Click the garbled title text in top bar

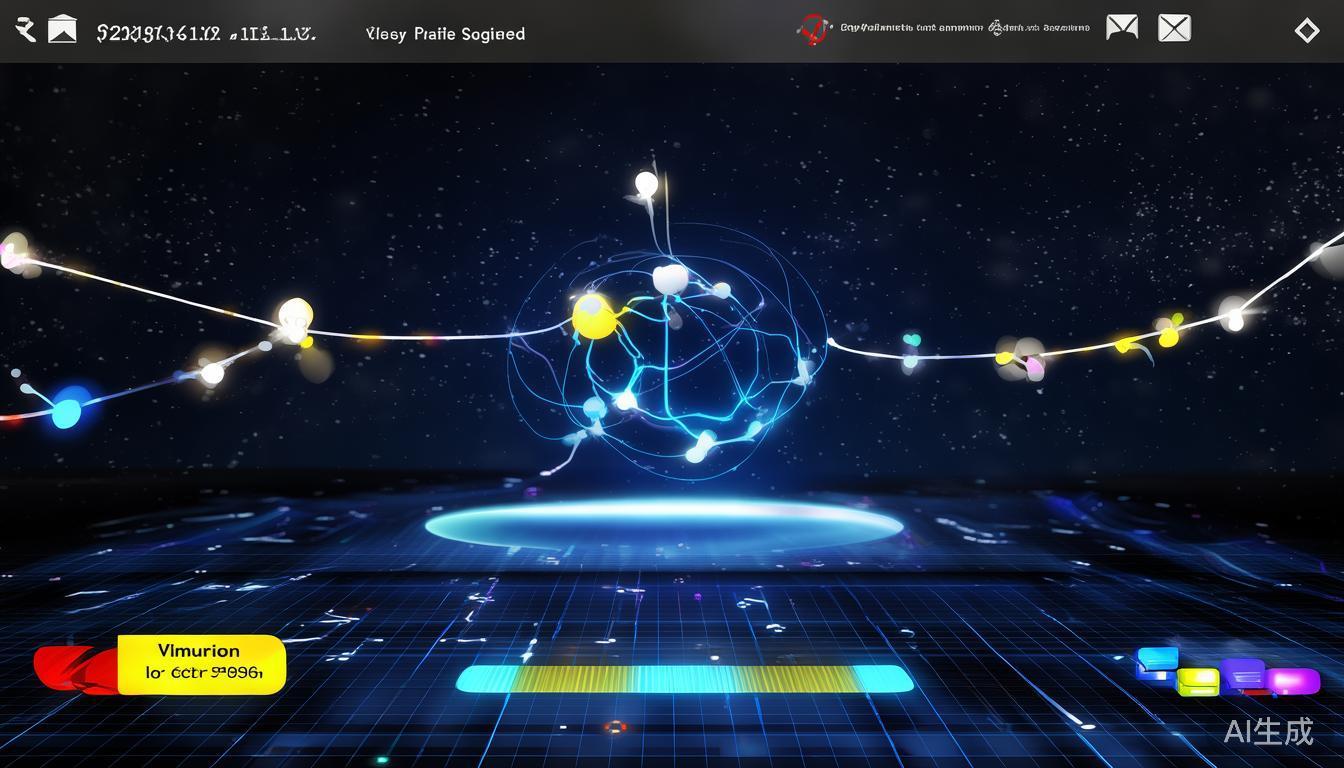click(205, 33)
